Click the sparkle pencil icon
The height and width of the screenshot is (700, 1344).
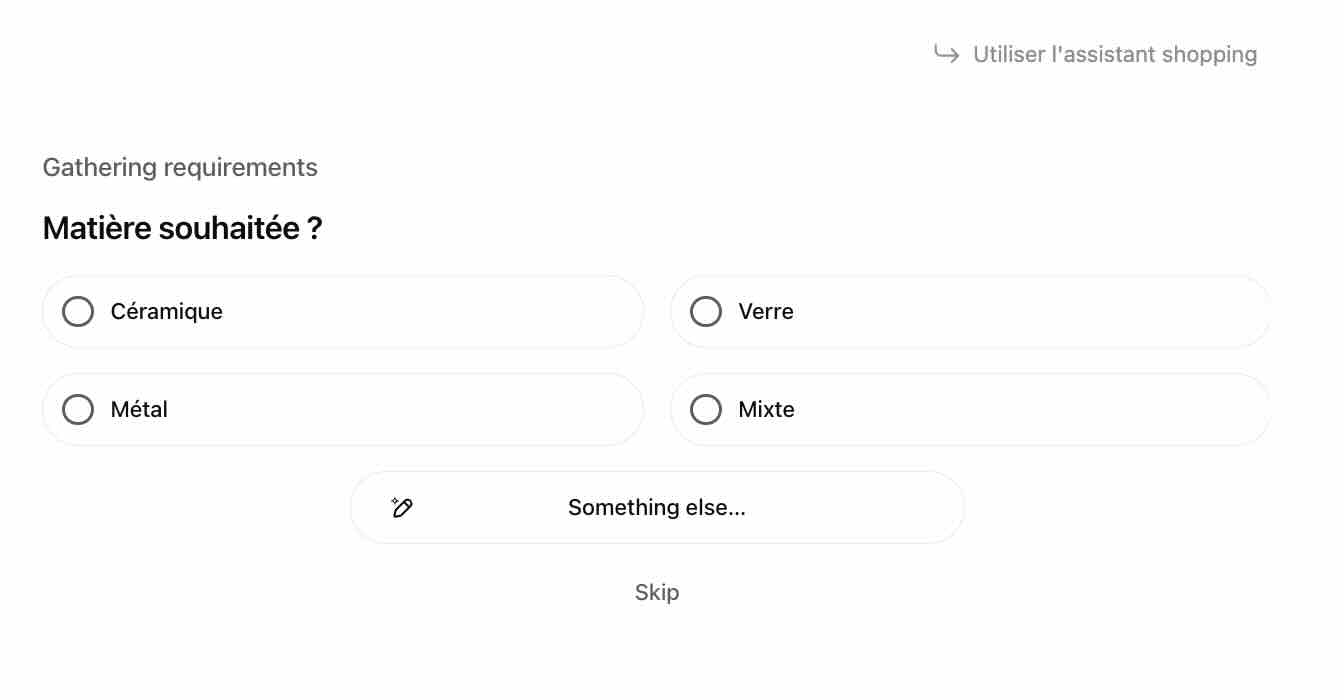click(402, 507)
